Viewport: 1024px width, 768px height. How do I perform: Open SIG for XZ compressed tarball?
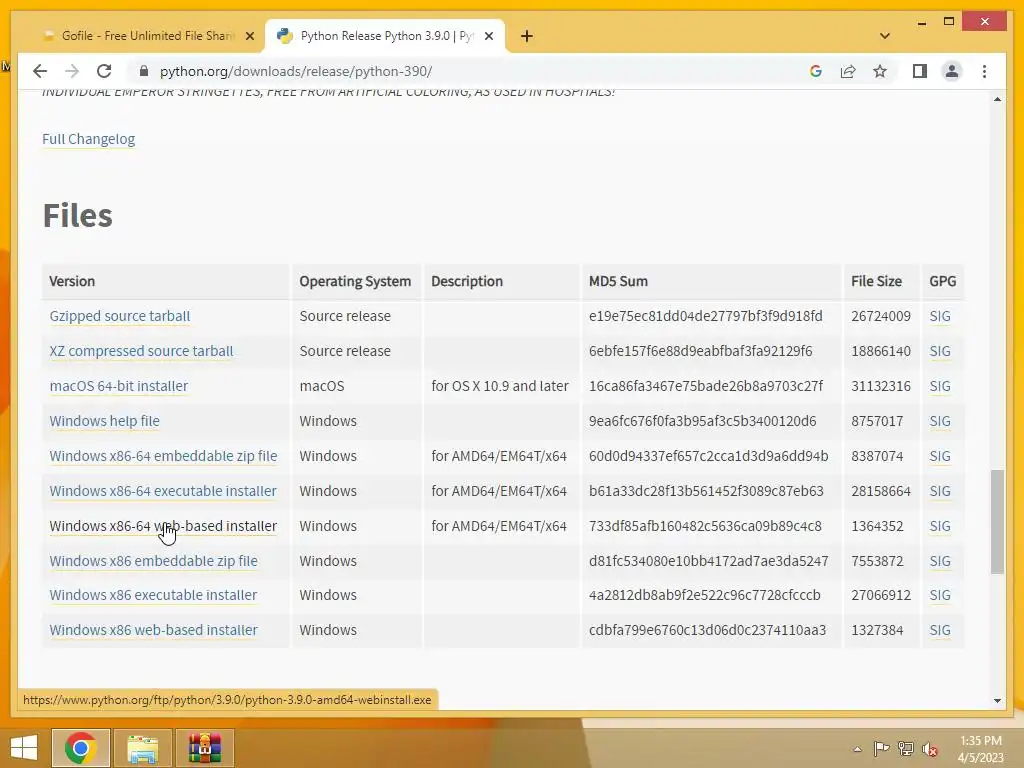click(940, 351)
